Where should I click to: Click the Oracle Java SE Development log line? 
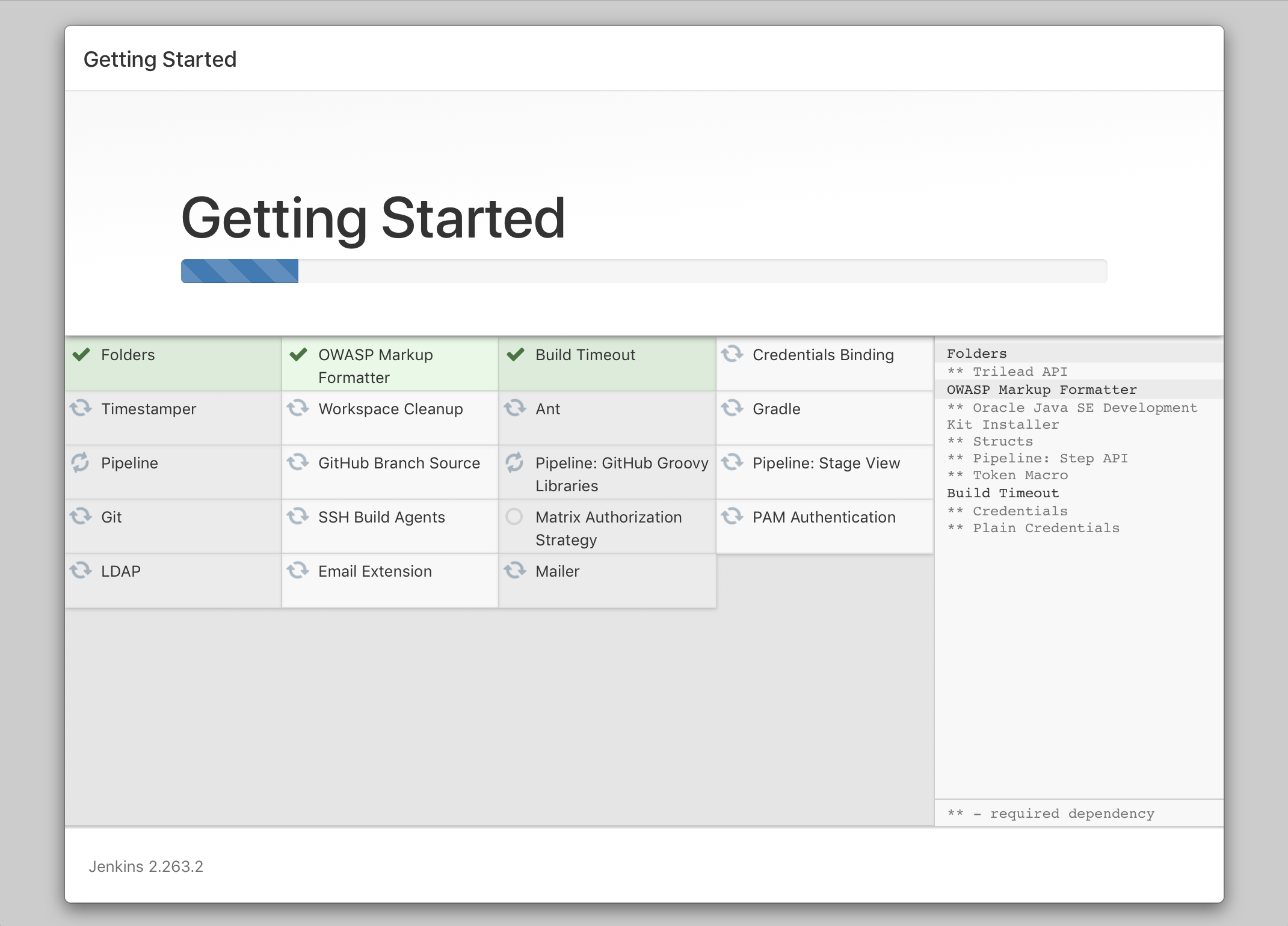point(1072,416)
